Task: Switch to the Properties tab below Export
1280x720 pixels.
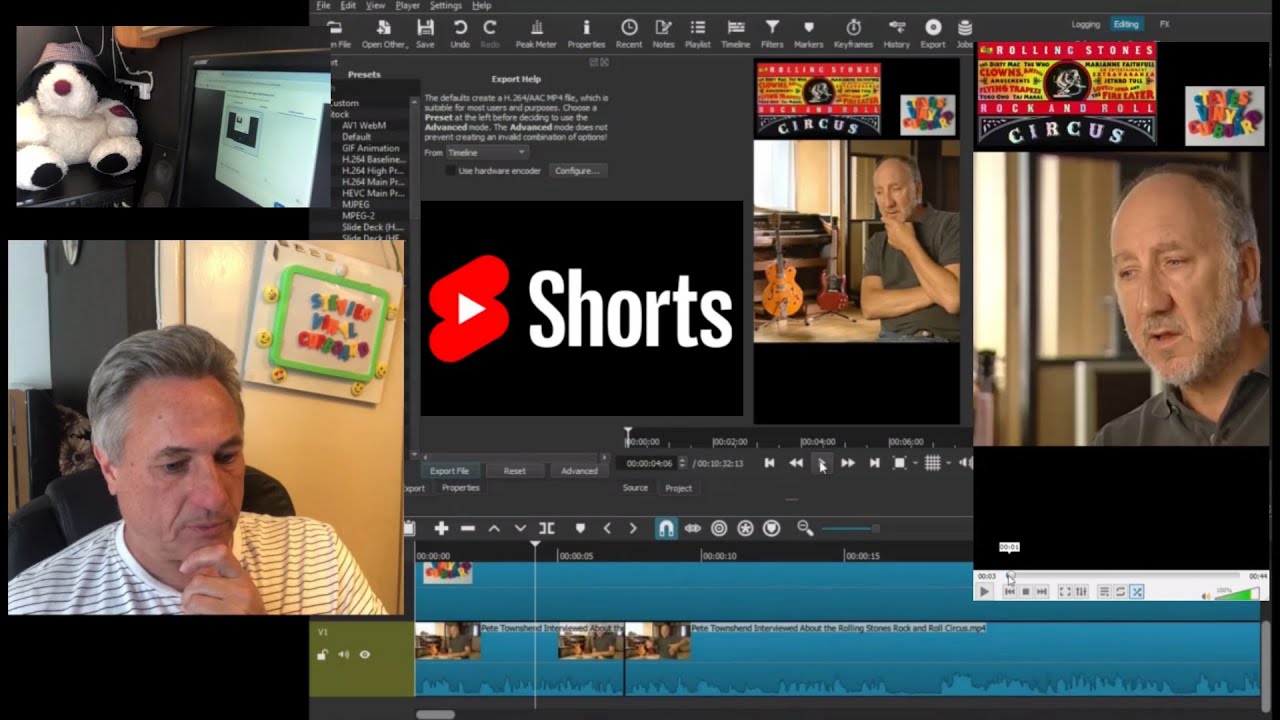Action: click(x=461, y=488)
